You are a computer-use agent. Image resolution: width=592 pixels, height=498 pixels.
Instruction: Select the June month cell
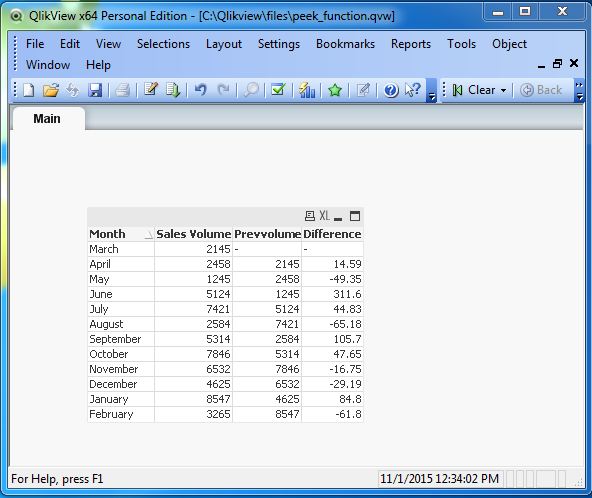(121, 294)
